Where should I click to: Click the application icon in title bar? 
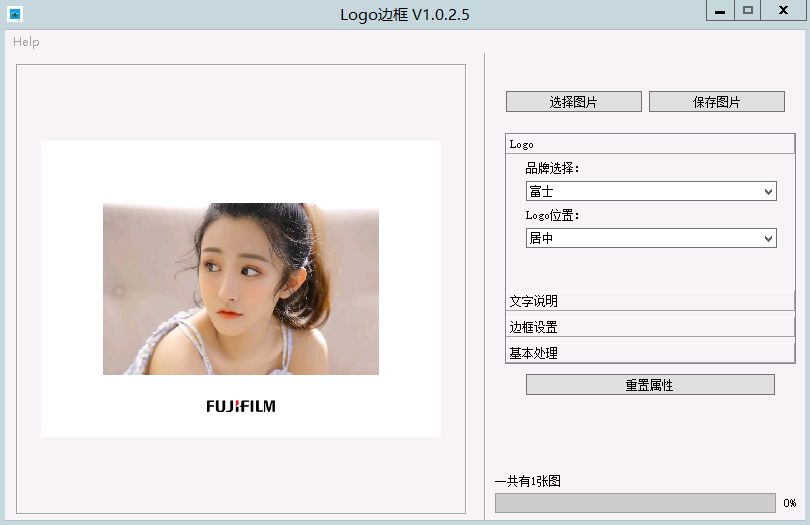pos(15,14)
